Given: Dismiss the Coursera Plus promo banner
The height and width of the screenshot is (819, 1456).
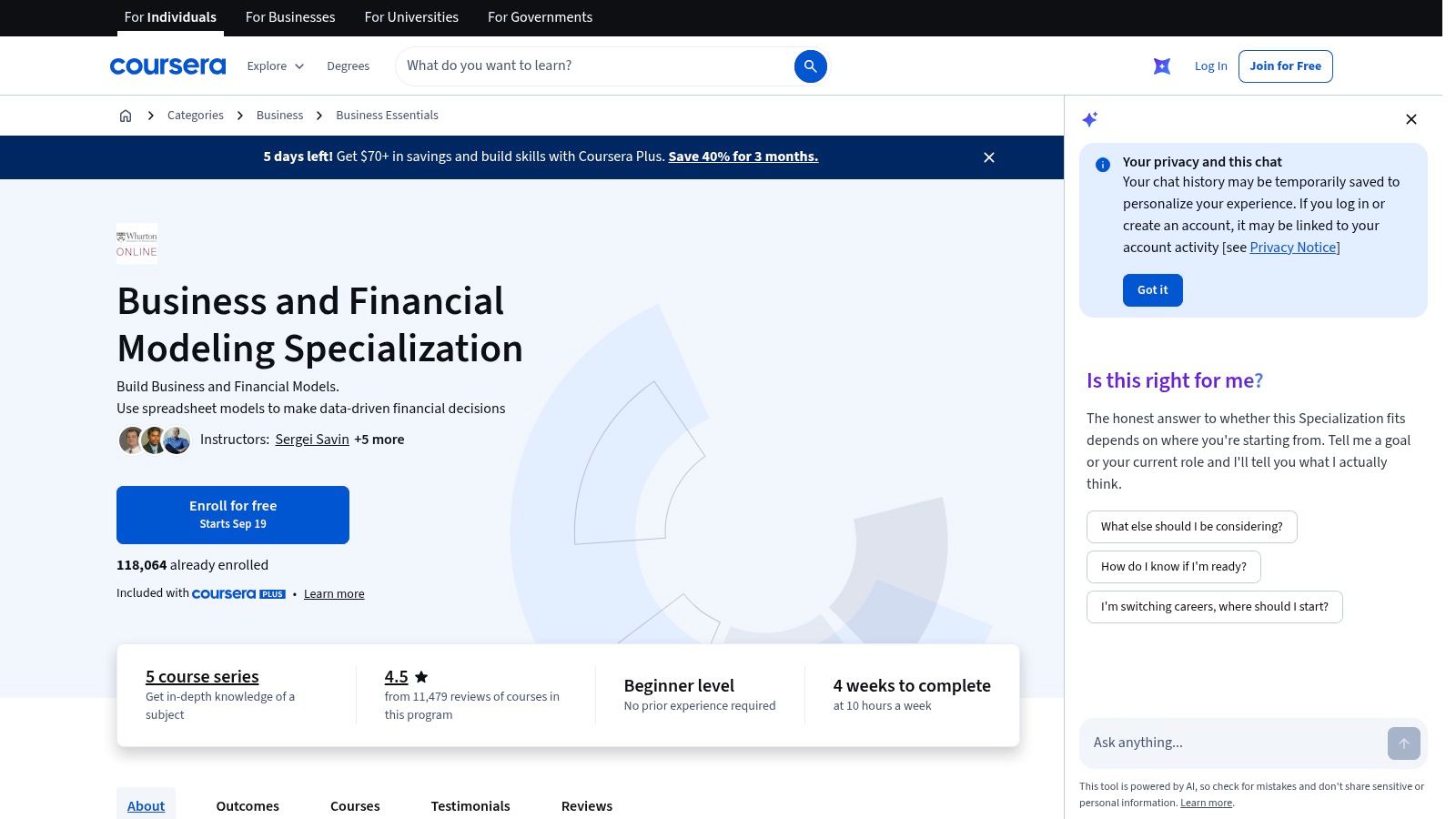Looking at the screenshot, I should click(989, 157).
